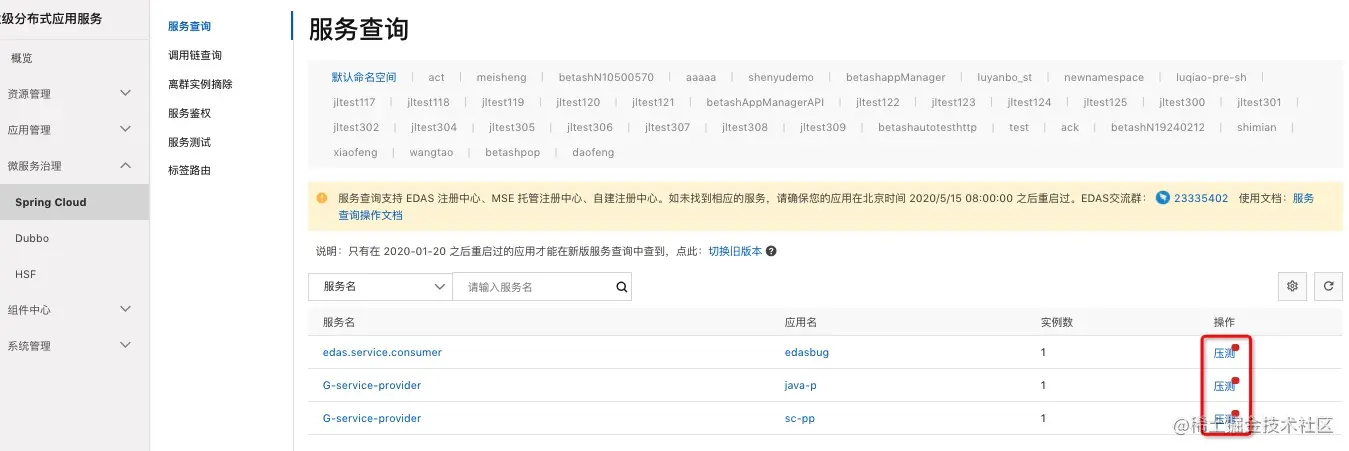Viewport: 1349px width, 451px height.
Task: Expand the 系统管理 sidebar section
Action: click(x=125, y=345)
